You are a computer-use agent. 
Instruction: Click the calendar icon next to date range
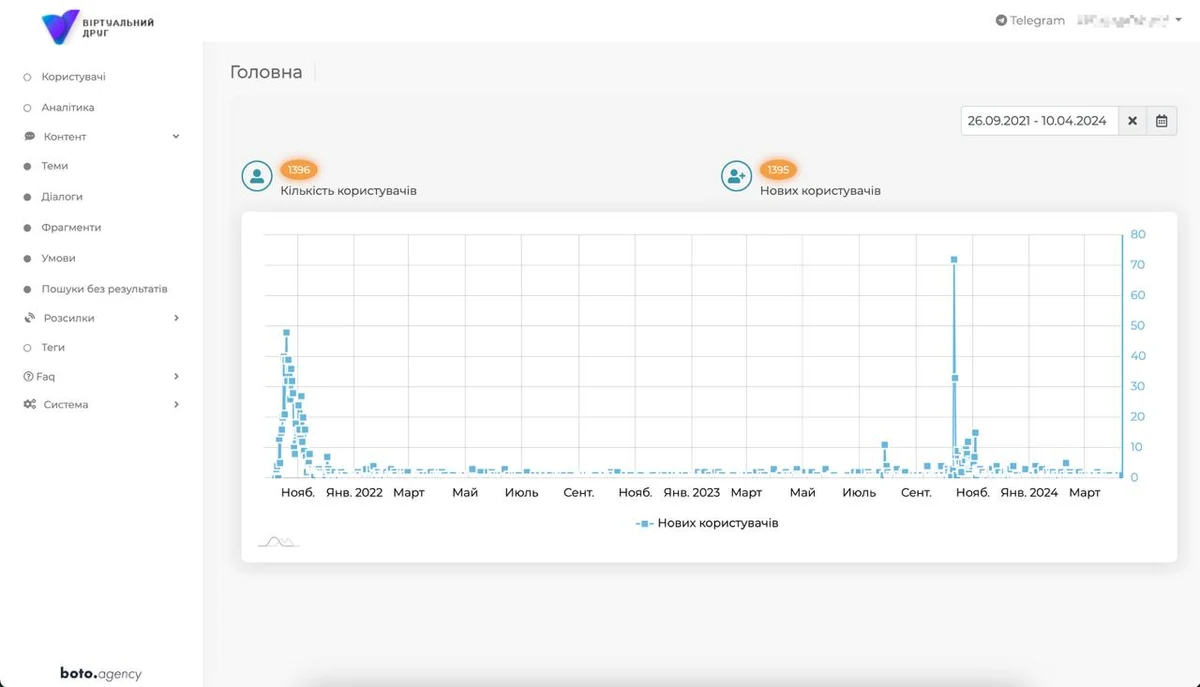pos(1161,121)
